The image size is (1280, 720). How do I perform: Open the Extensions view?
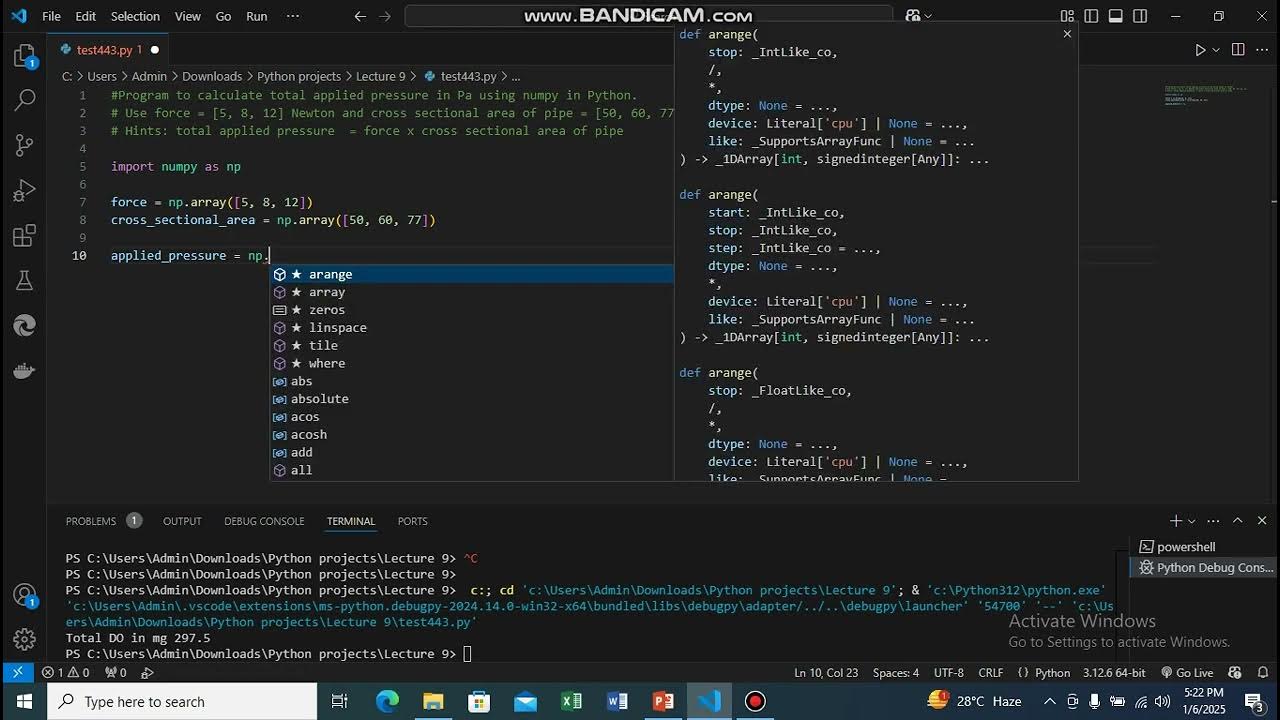(24, 236)
